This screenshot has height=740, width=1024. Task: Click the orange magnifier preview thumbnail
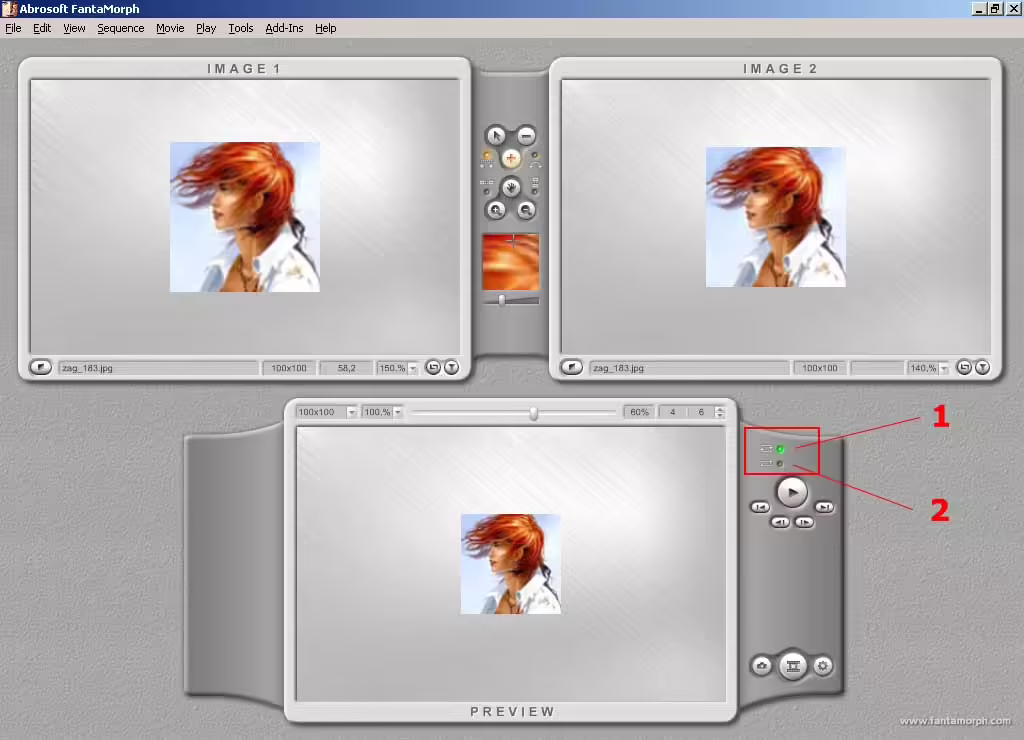(x=511, y=262)
